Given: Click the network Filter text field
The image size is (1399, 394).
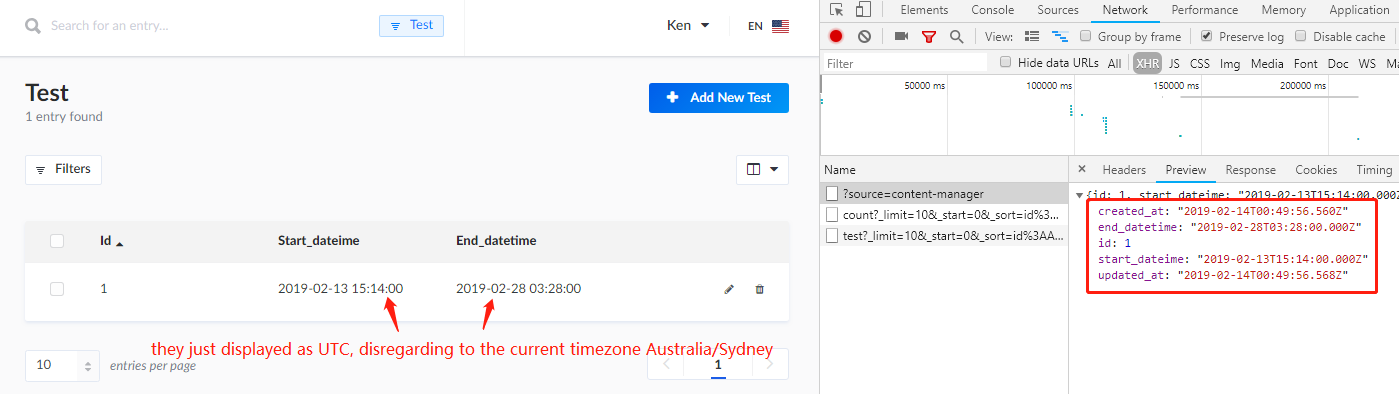Looking at the screenshot, I should (x=905, y=63).
